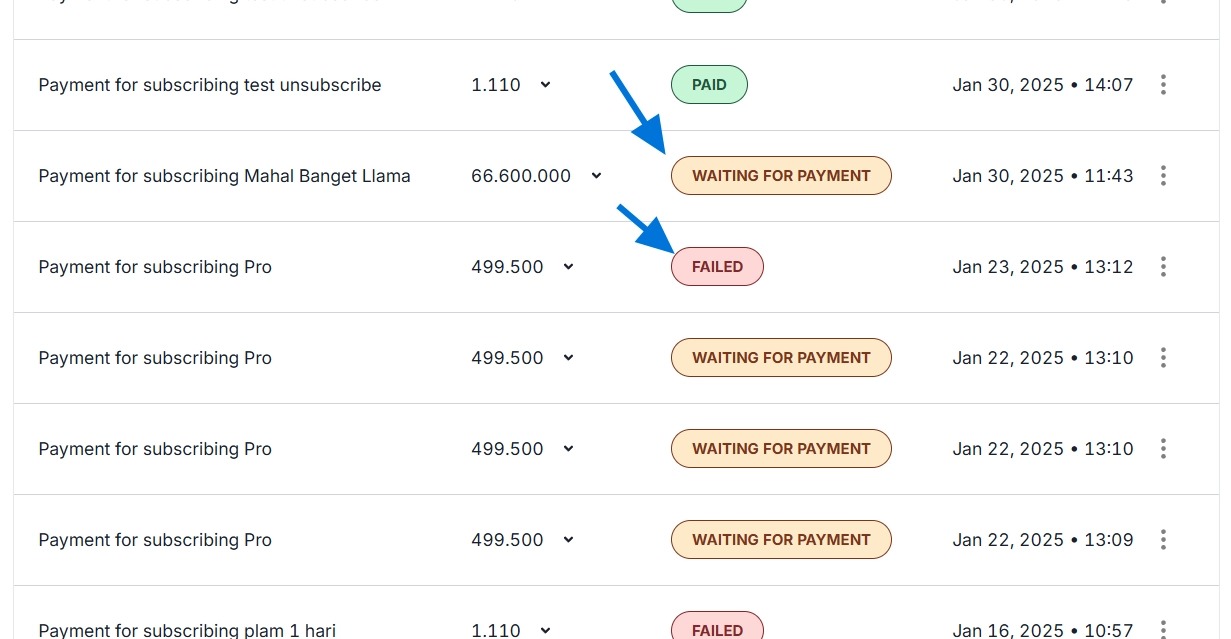The width and height of the screenshot is (1231, 639).
Task: Click the FAILED badge on plam 1 hari row
Action: 717,629
